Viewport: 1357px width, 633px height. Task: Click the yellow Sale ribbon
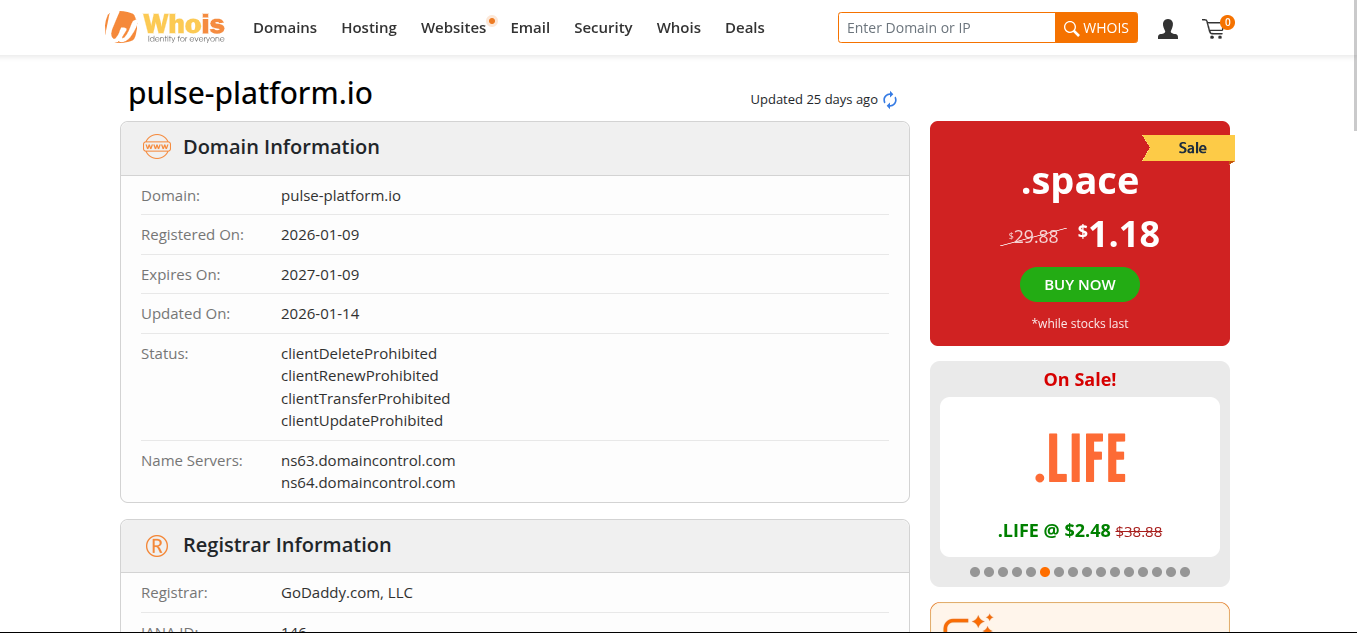pyautogui.click(x=1190, y=148)
